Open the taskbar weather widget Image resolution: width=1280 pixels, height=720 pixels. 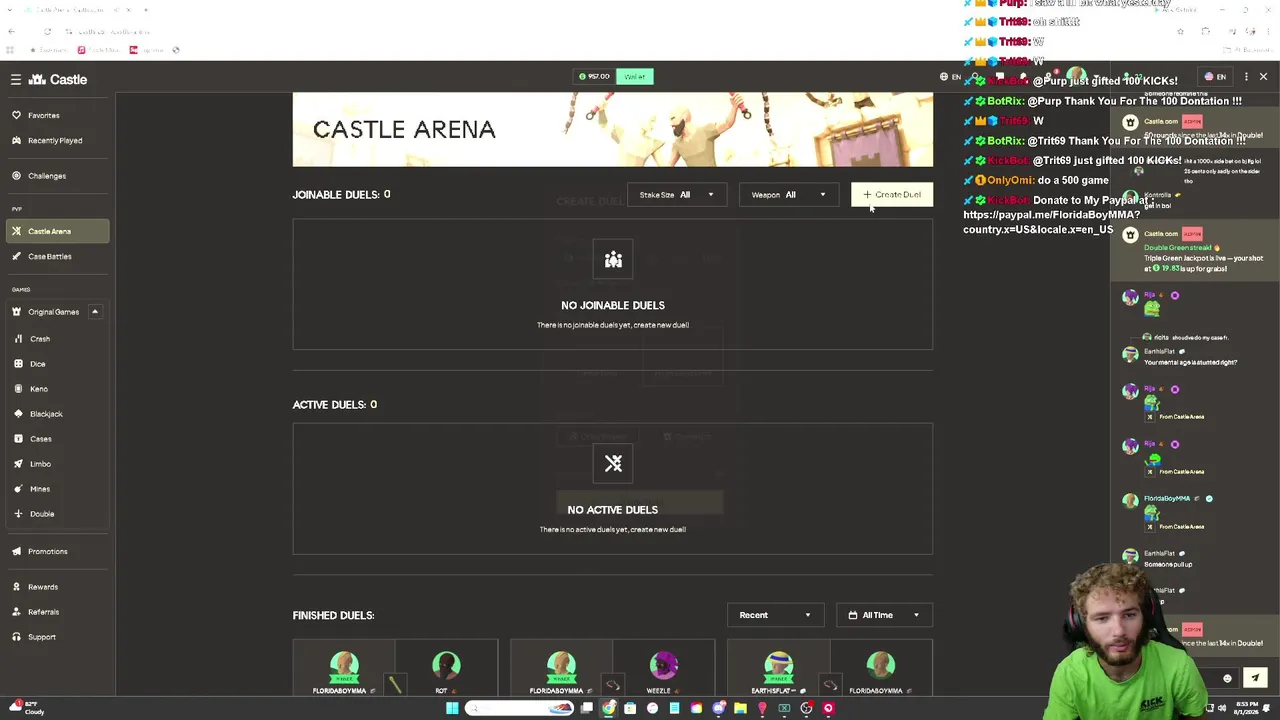click(24, 708)
